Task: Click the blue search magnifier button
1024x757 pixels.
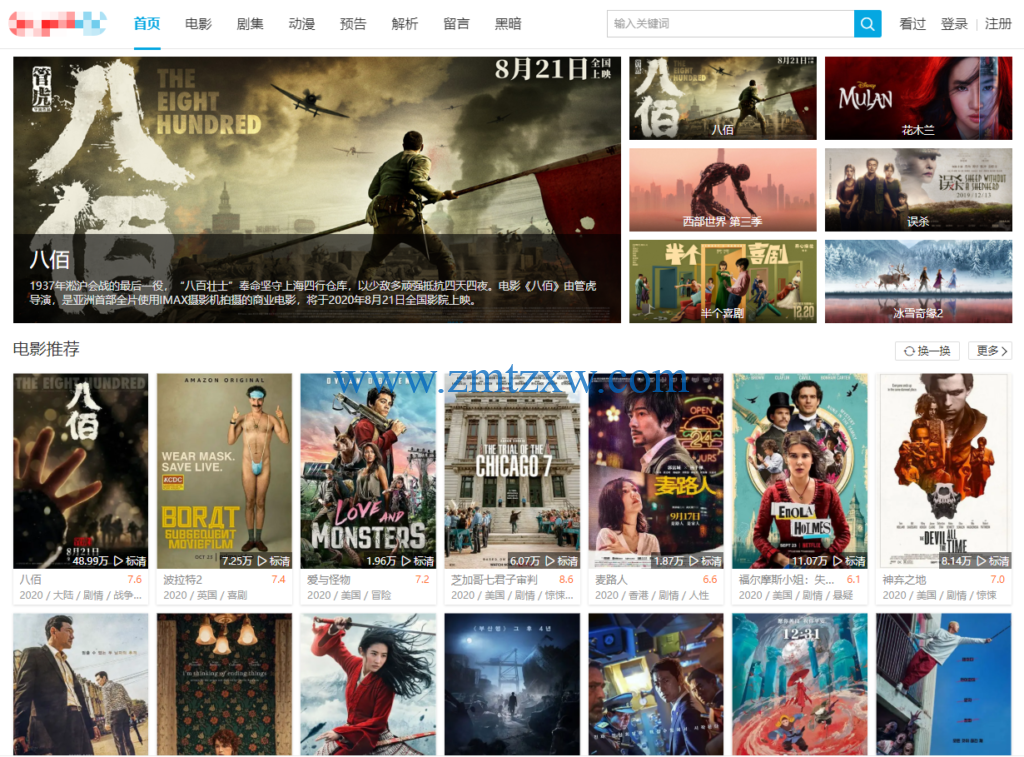Action: coord(867,24)
